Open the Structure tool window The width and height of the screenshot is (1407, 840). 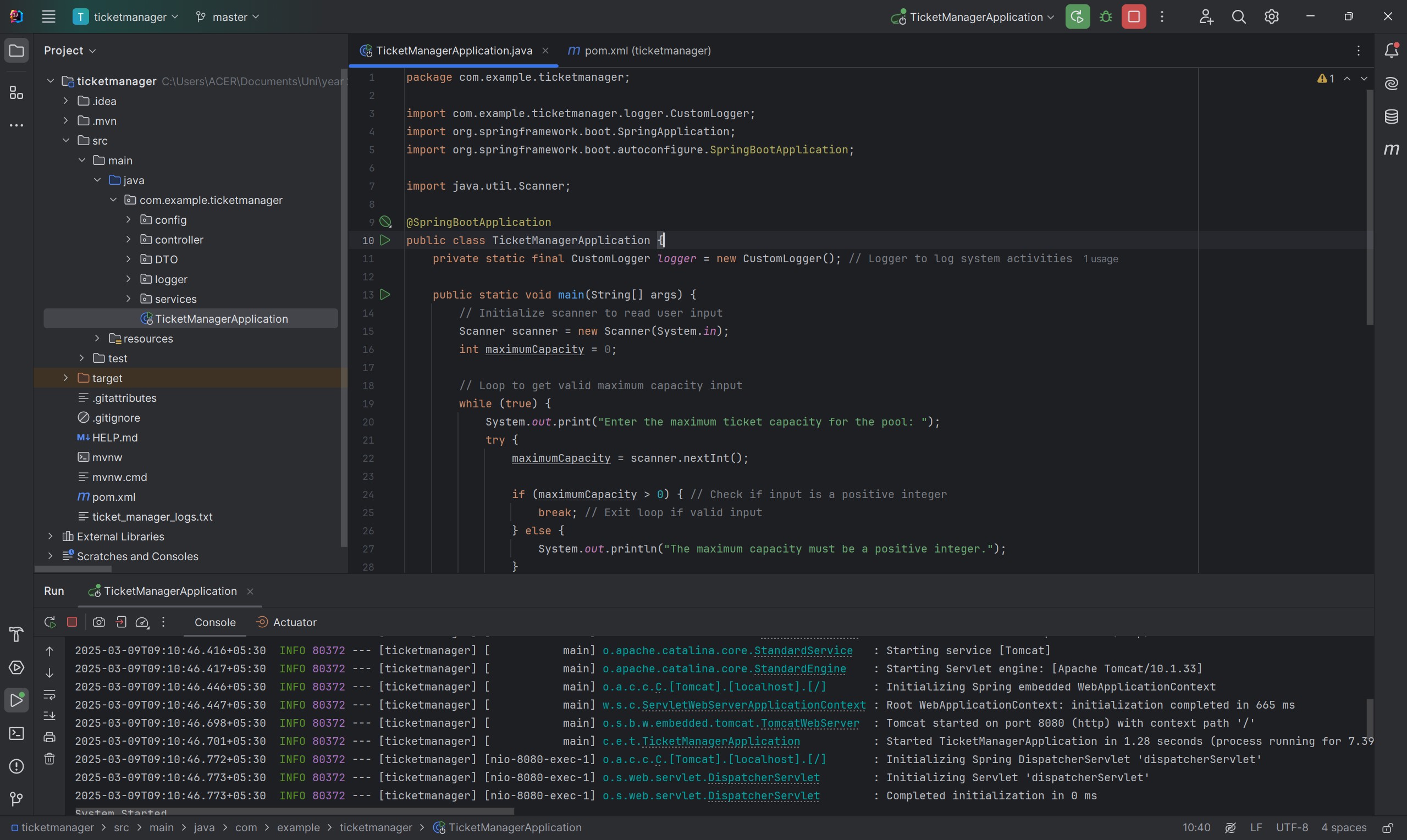[x=16, y=92]
